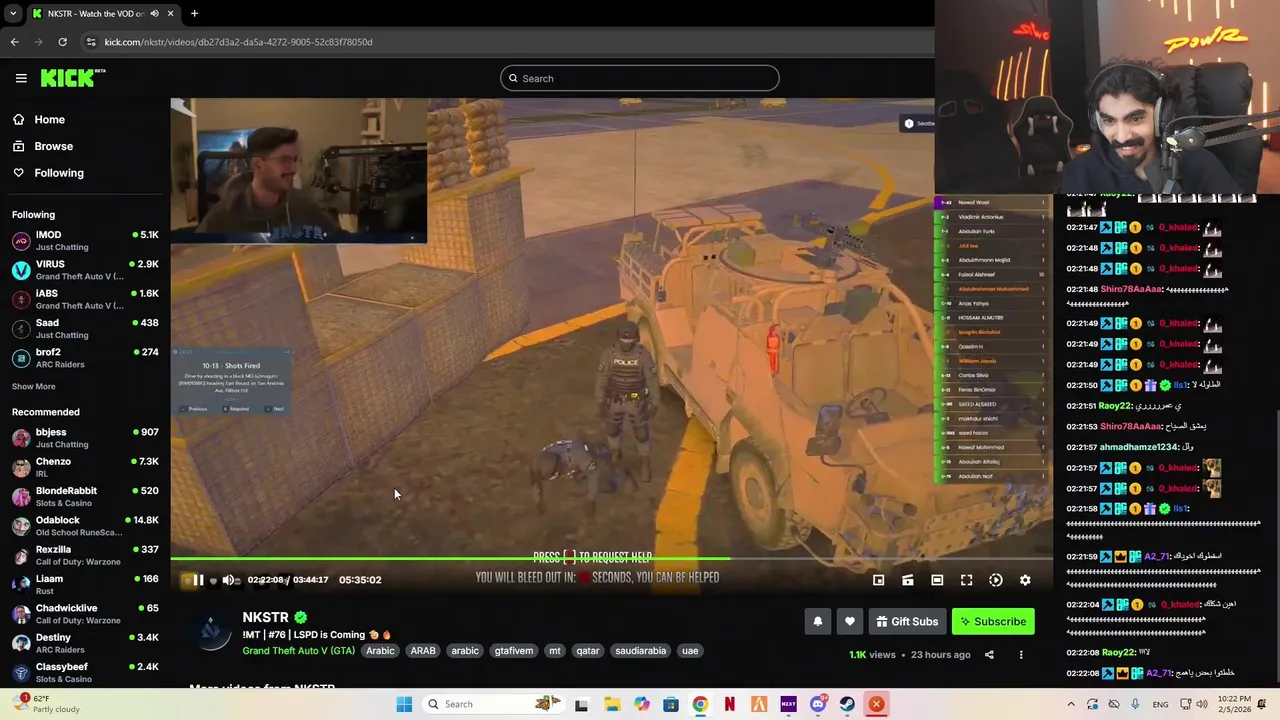Open Following in sidebar
1280x720 pixels.
tap(85, 173)
